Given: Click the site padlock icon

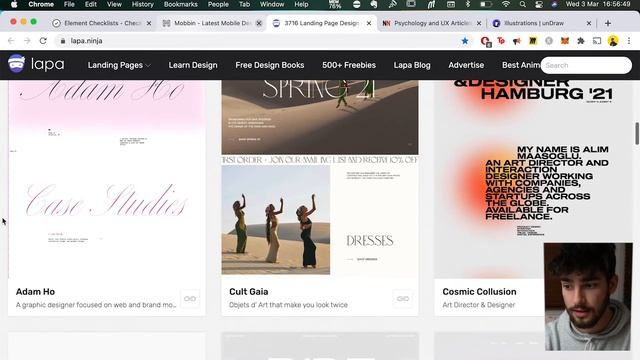Looking at the screenshot, I should [x=62, y=41].
